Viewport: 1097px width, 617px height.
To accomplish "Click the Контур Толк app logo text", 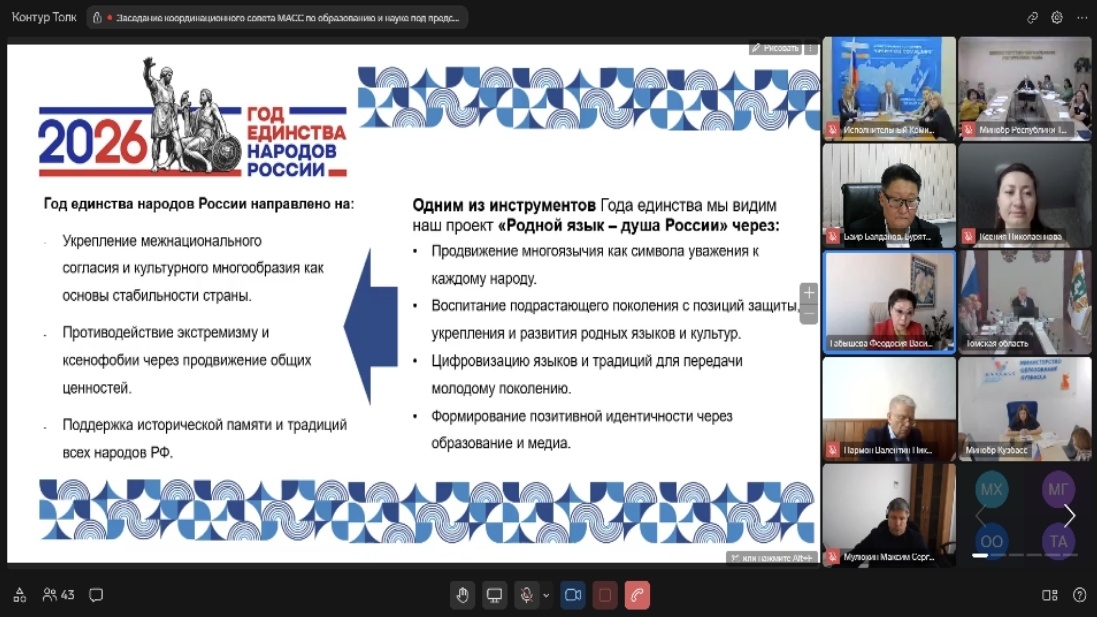I will point(44,17).
